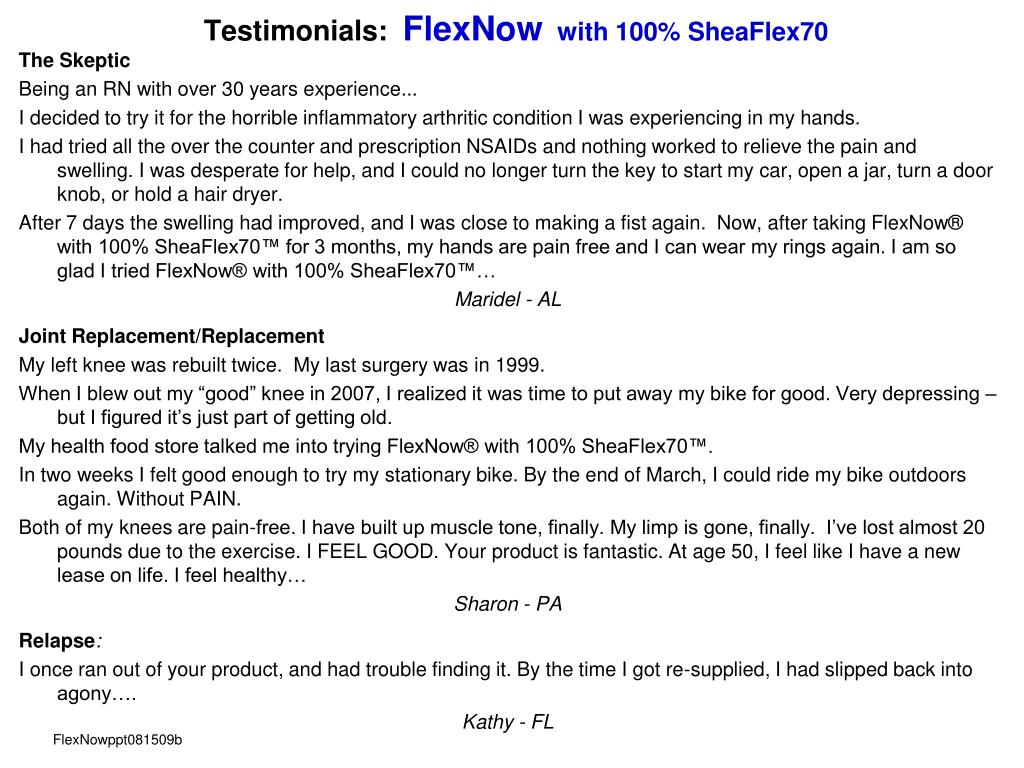Viewport: 1024px width, 768px height.
Task: Click the 'I FEEL GOOD' text
Action: (370, 551)
